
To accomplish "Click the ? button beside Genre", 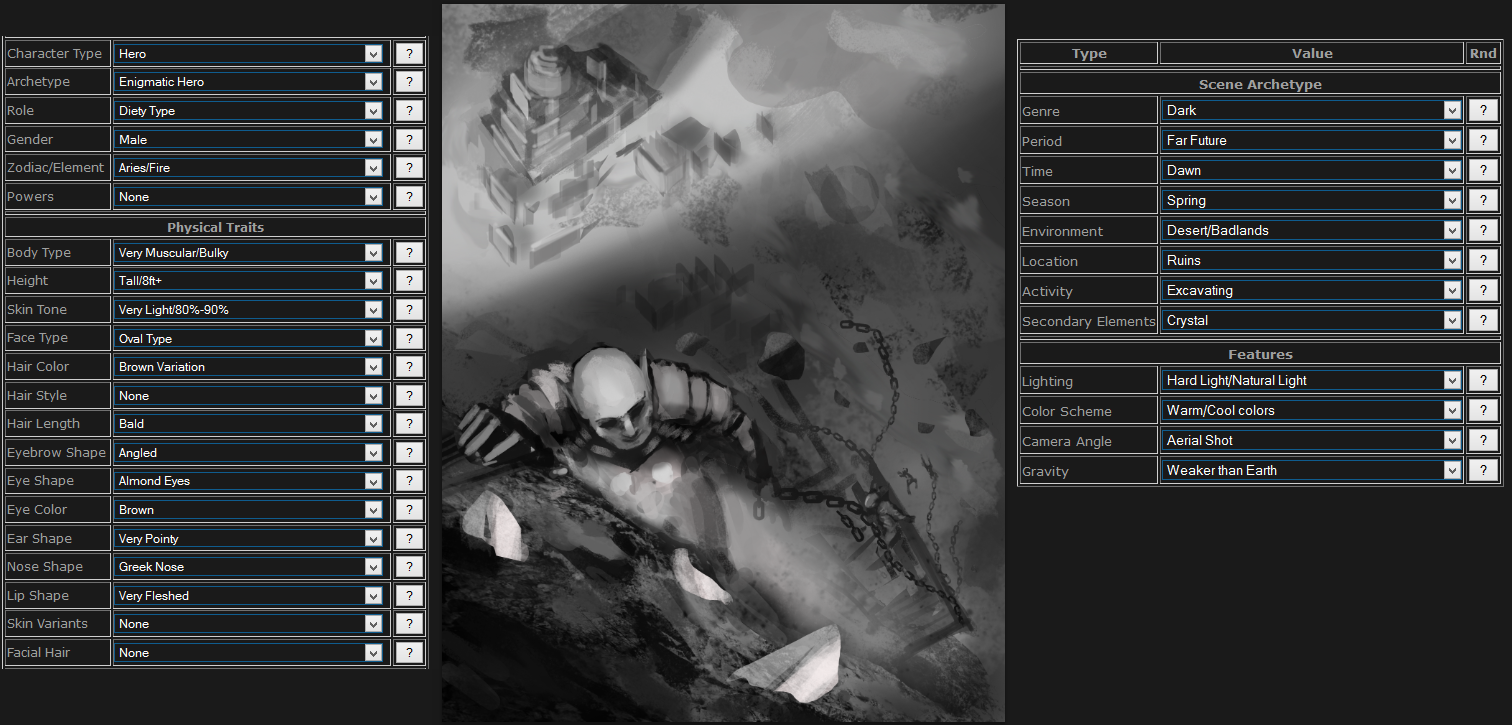I will tap(1482, 111).
